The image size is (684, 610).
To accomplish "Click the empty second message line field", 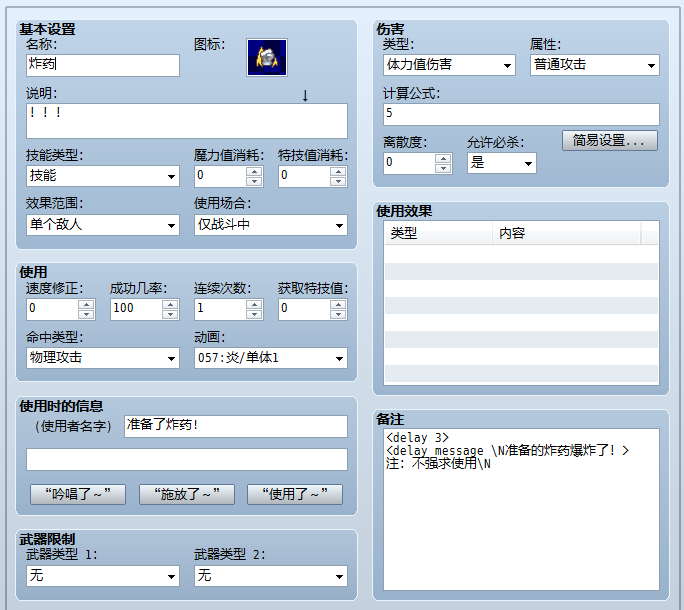I will 187,459.
